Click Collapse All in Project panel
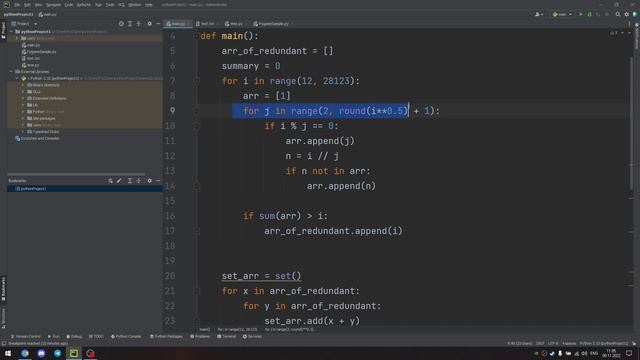The image size is (640, 360). 139,24
